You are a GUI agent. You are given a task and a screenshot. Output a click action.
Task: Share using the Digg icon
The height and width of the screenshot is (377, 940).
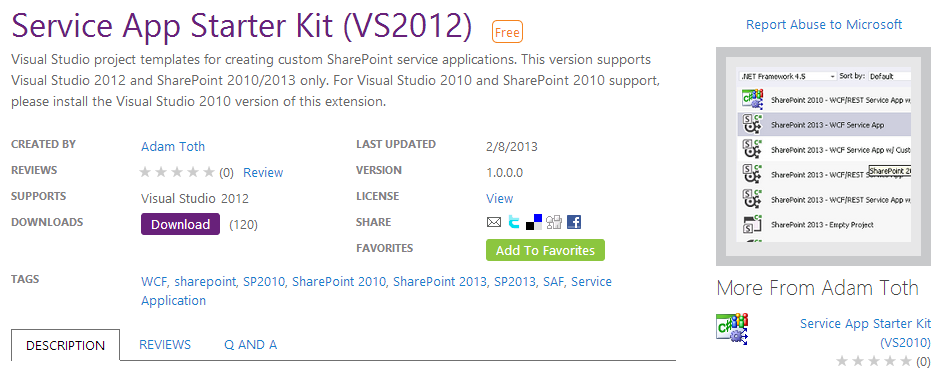[x=554, y=222]
